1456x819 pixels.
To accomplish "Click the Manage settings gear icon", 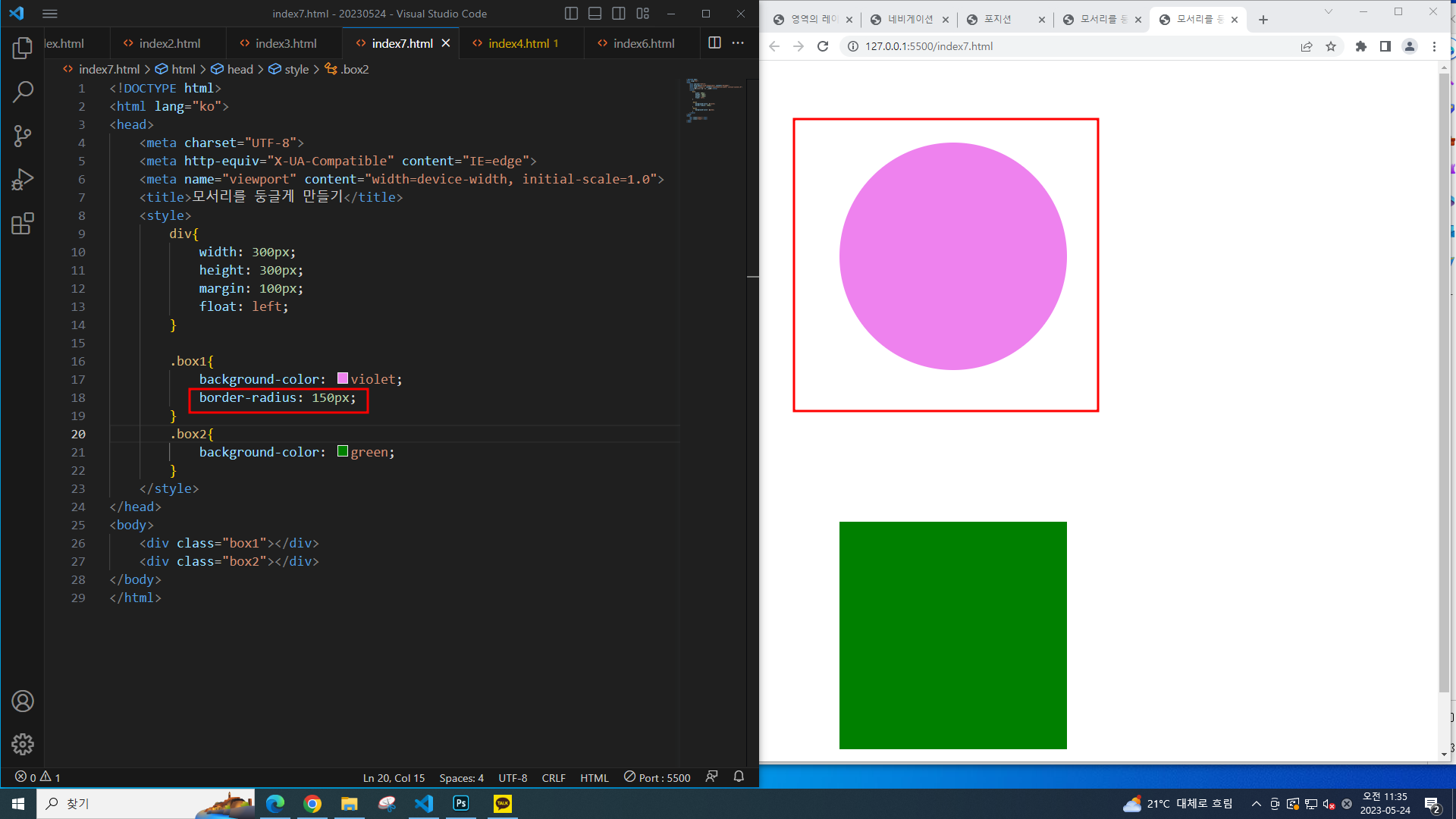I will point(23,744).
